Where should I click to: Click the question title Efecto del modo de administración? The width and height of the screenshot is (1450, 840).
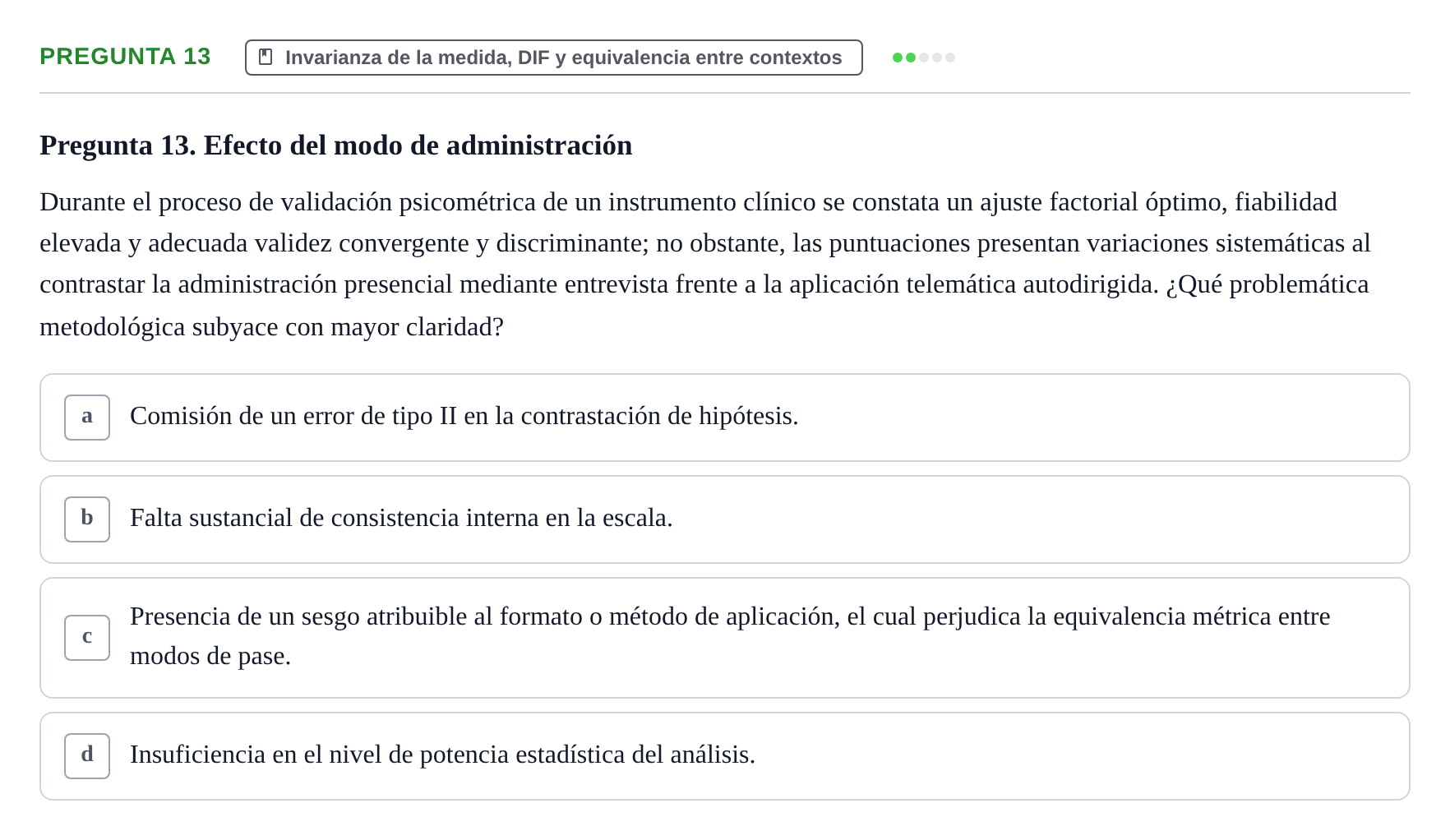(x=336, y=145)
